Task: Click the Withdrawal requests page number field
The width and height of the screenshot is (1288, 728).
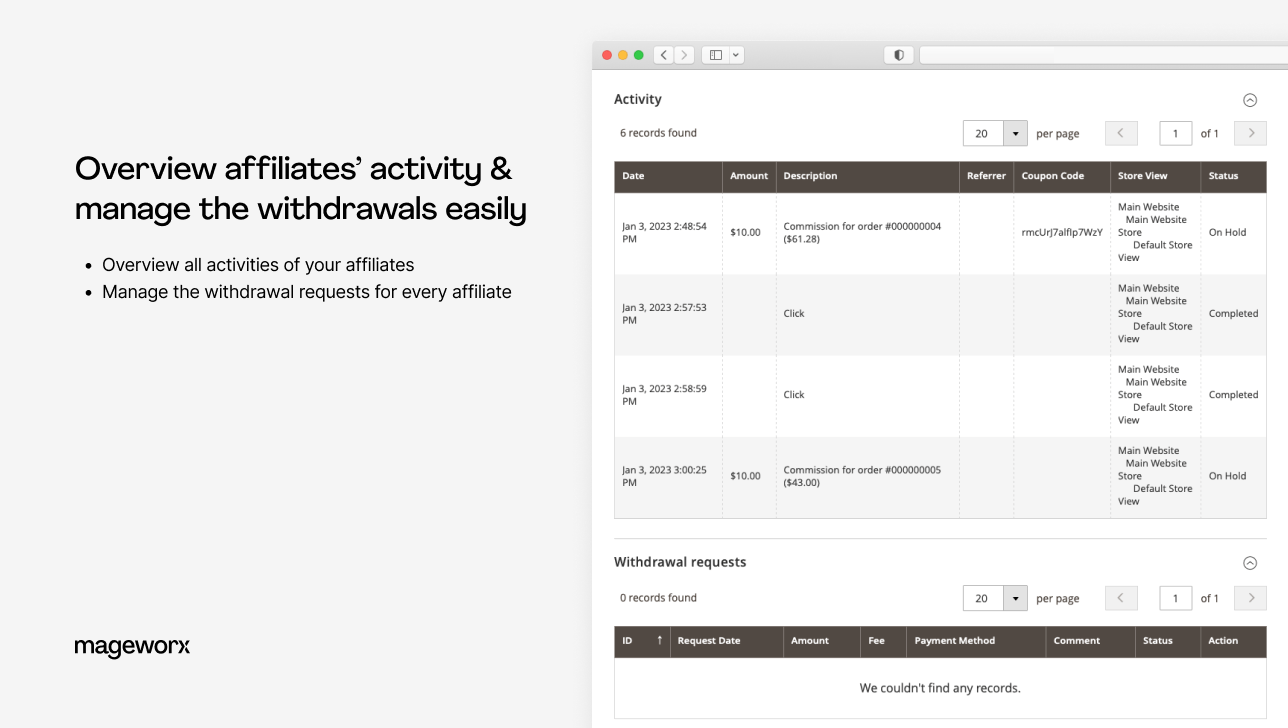Action: (x=1175, y=598)
